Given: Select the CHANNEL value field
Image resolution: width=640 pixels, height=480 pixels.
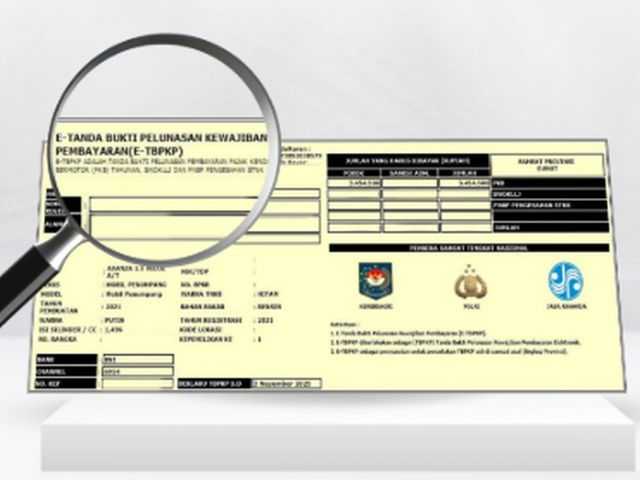Looking at the screenshot, I should pos(129,370).
